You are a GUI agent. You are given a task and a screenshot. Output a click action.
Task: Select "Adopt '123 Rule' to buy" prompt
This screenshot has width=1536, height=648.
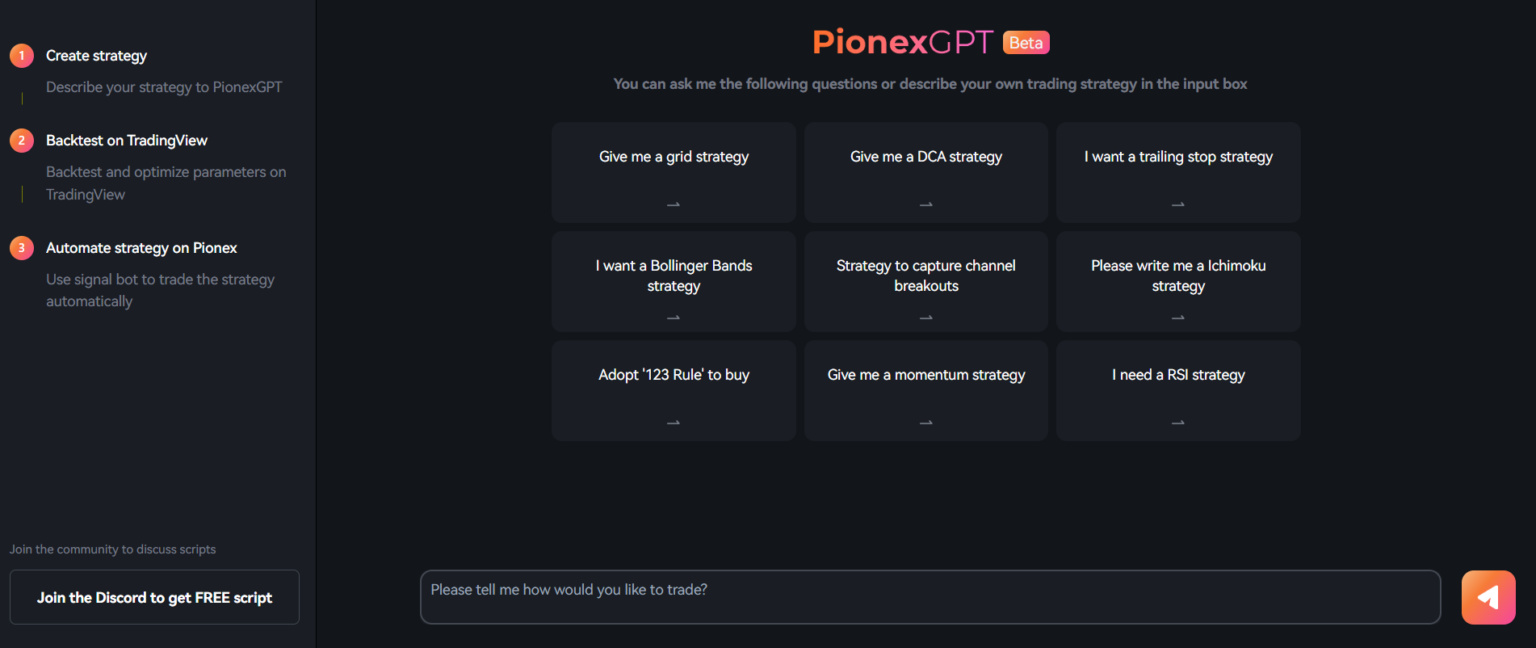click(x=673, y=376)
